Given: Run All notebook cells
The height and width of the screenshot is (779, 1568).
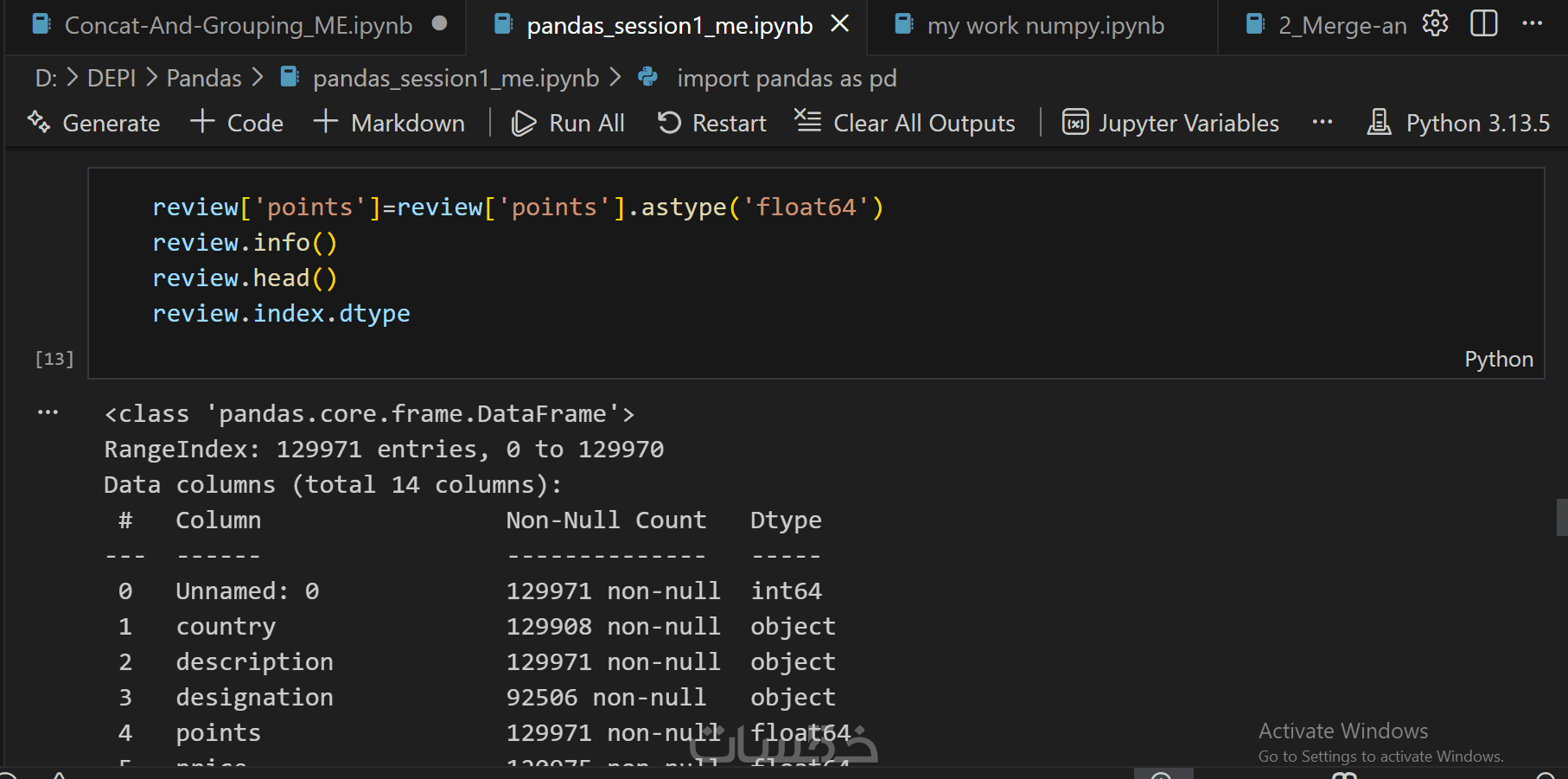Looking at the screenshot, I should point(568,123).
